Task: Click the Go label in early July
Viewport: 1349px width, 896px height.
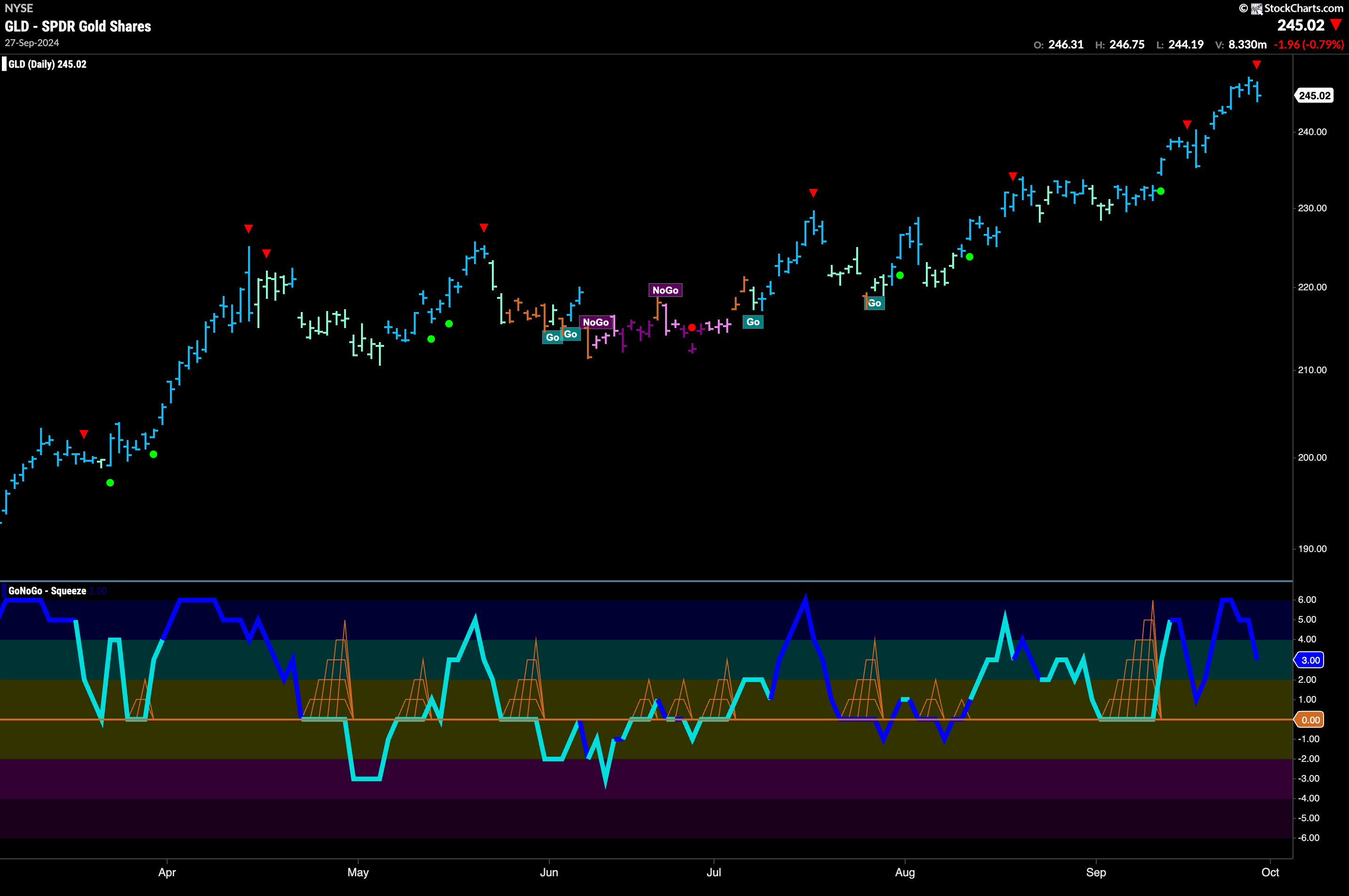Action: (753, 322)
